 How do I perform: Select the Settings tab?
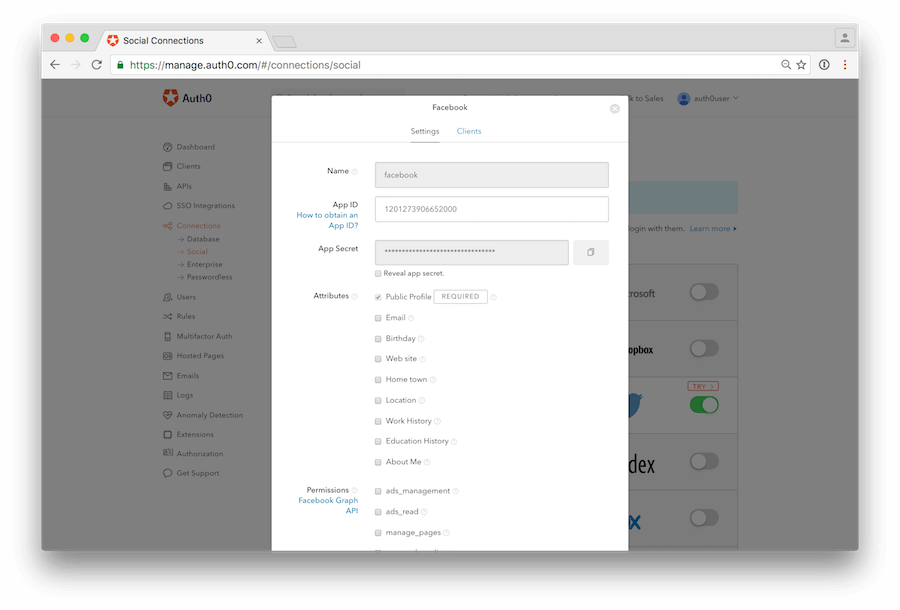pyautogui.click(x=425, y=131)
